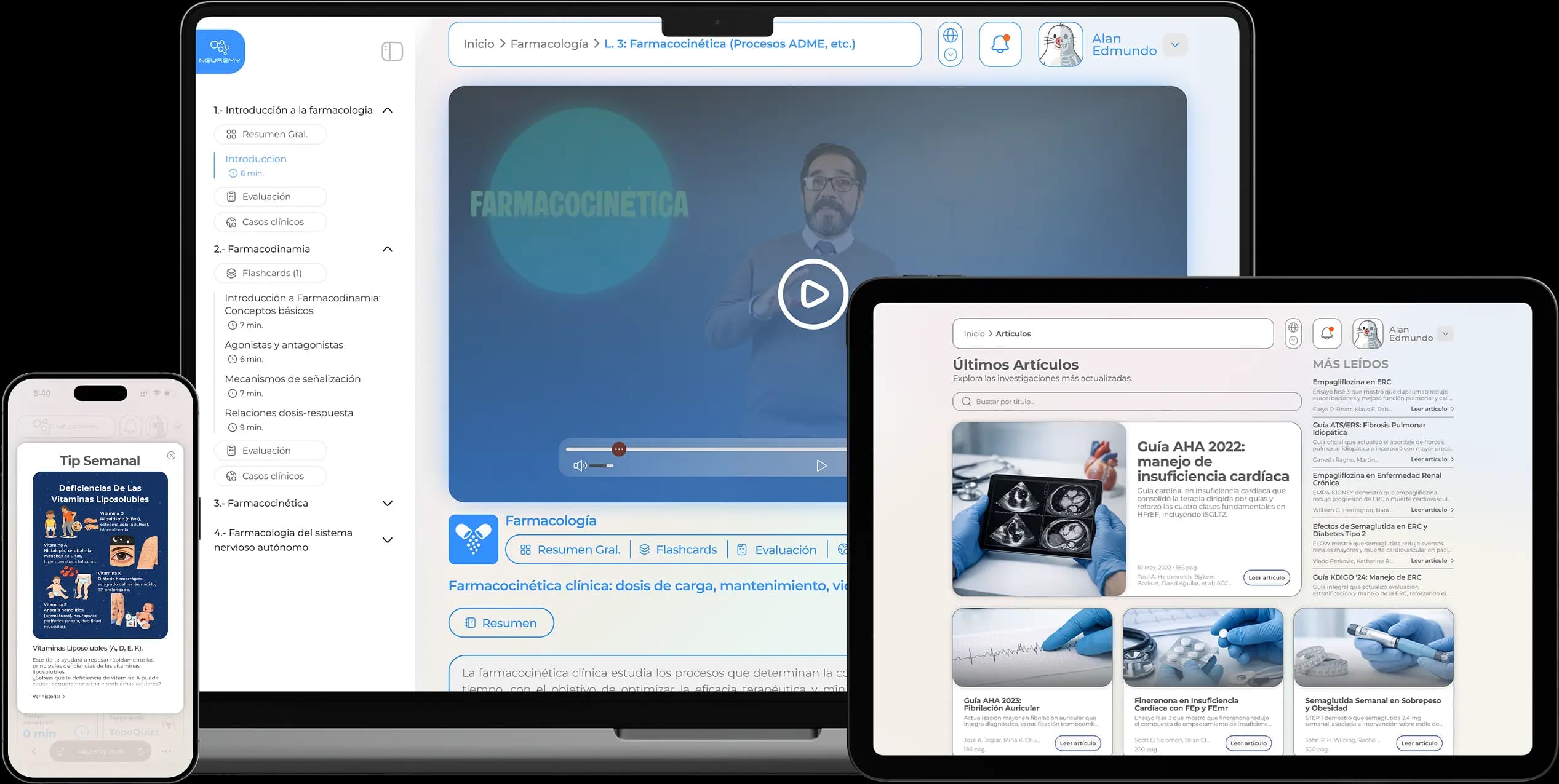Switch to Evaluación tab below video
This screenshot has width=1559, height=784.
click(776, 550)
